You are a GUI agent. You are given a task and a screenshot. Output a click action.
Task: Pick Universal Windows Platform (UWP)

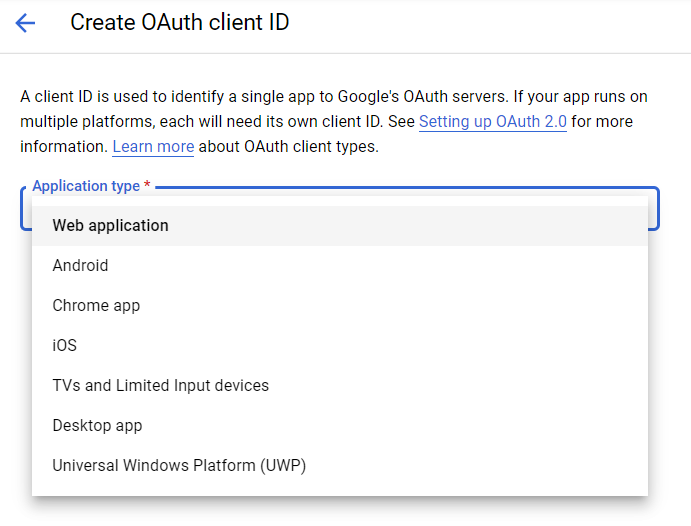(x=340, y=466)
